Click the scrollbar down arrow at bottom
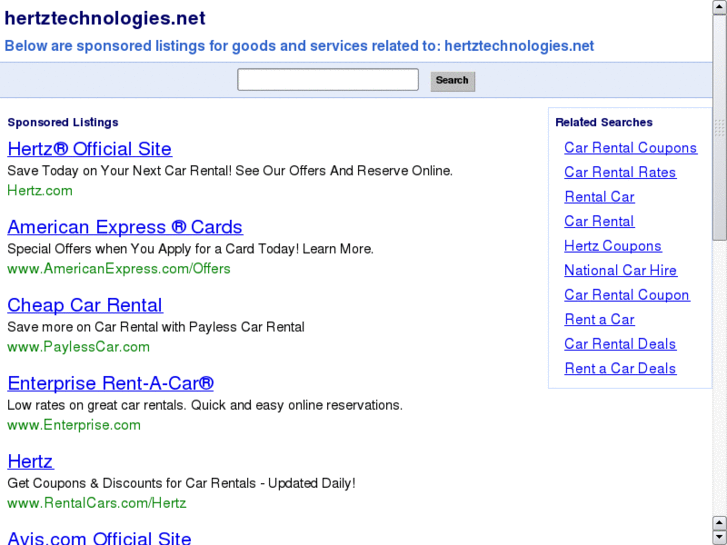Screen dimensions: 727x545 719,537
